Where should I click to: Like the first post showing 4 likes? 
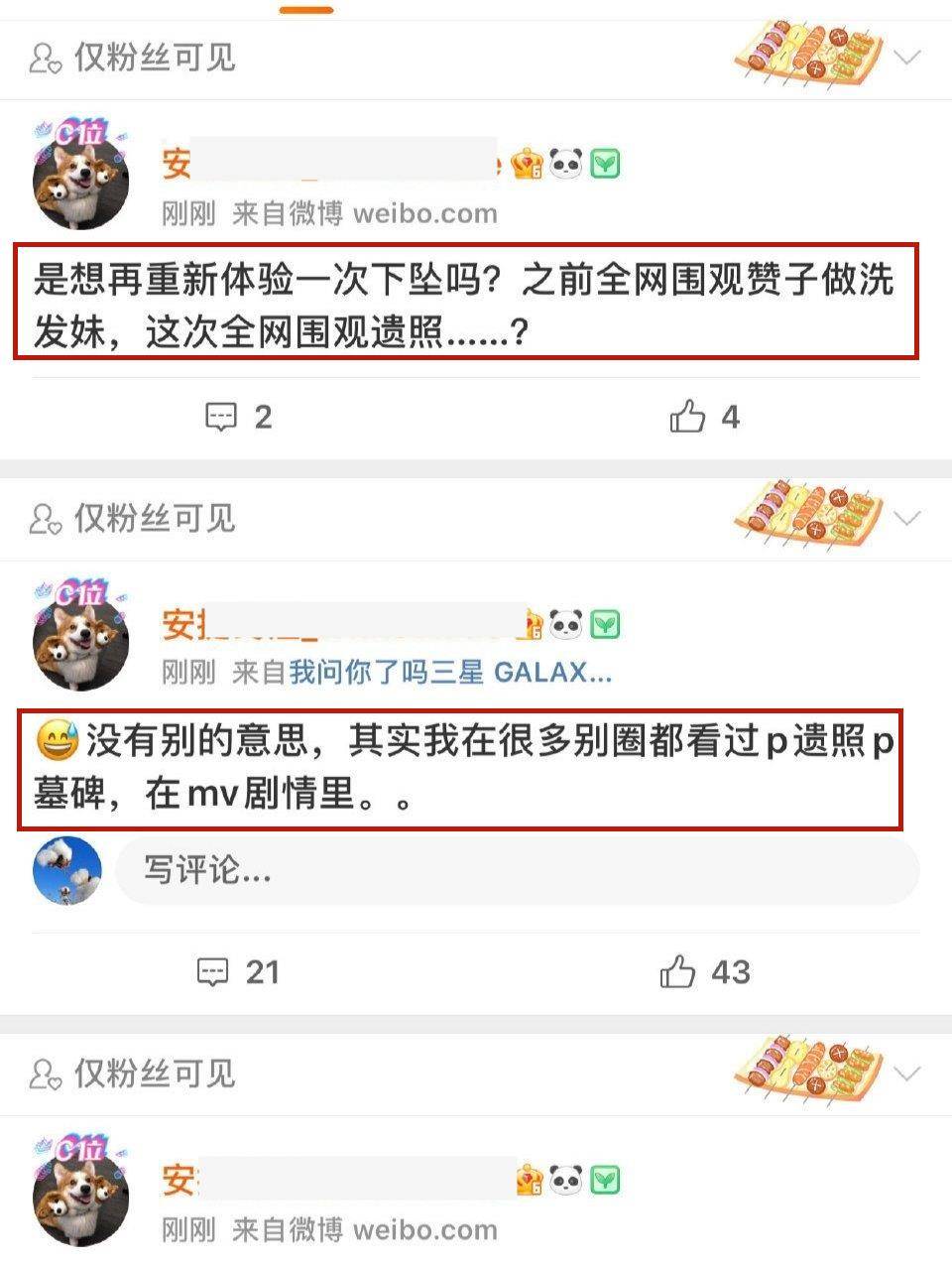tap(705, 417)
